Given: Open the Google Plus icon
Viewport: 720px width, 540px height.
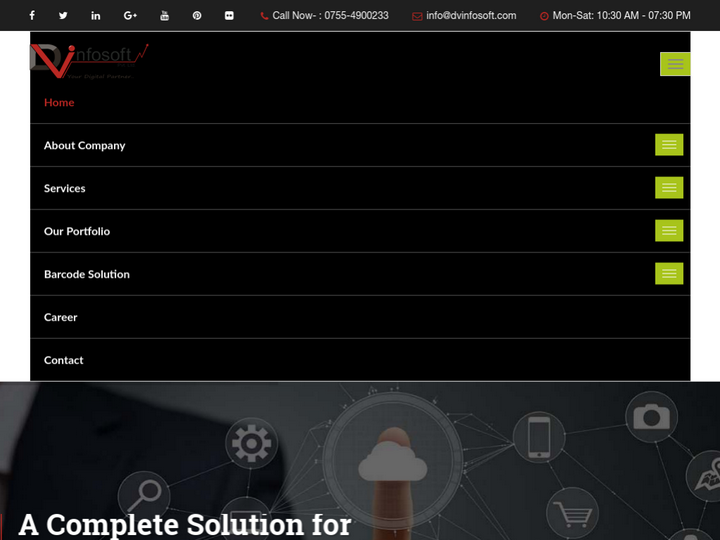Looking at the screenshot, I should (x=130, y=16).
